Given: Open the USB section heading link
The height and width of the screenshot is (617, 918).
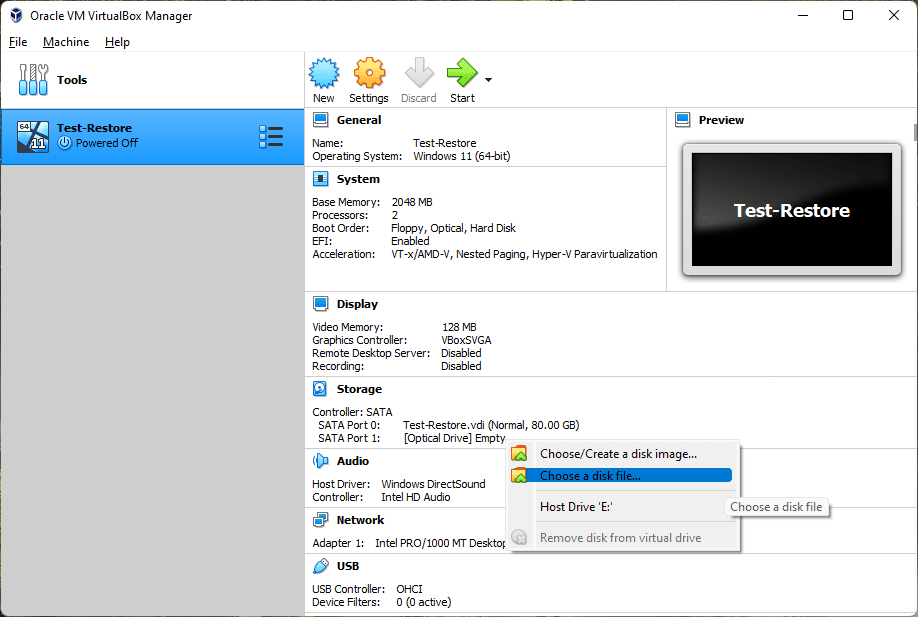Looking at the screenshot, I should click(348, 566).
